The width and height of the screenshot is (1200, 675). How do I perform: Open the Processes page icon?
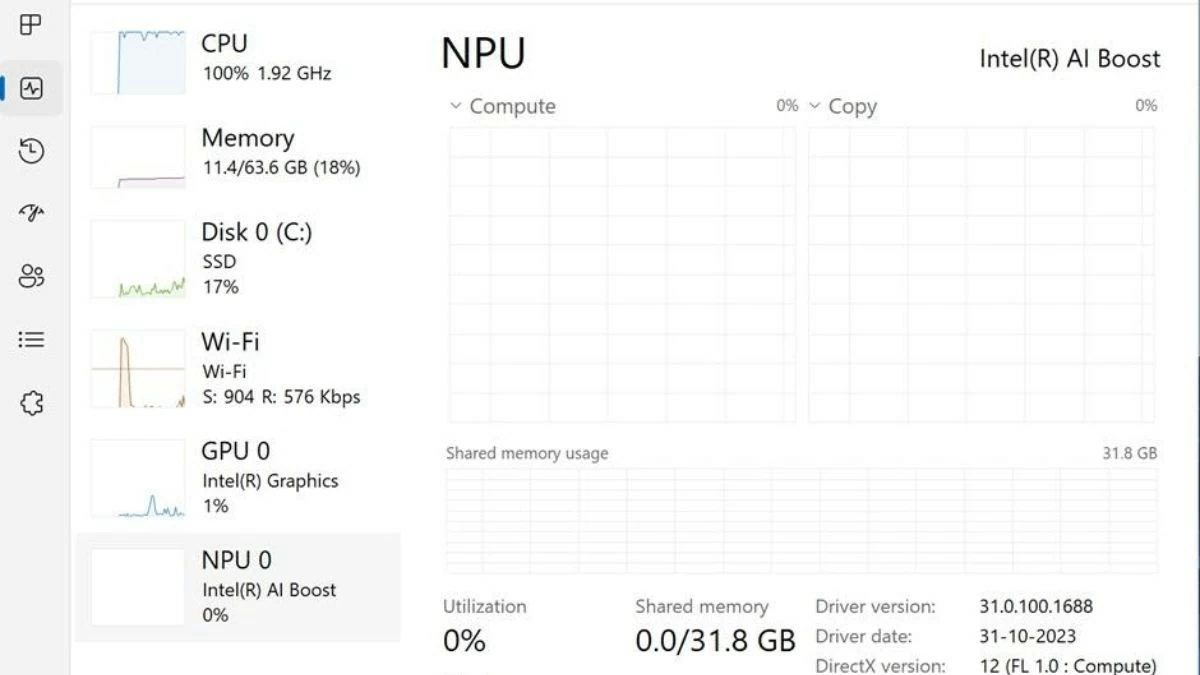tap(31, 24)
